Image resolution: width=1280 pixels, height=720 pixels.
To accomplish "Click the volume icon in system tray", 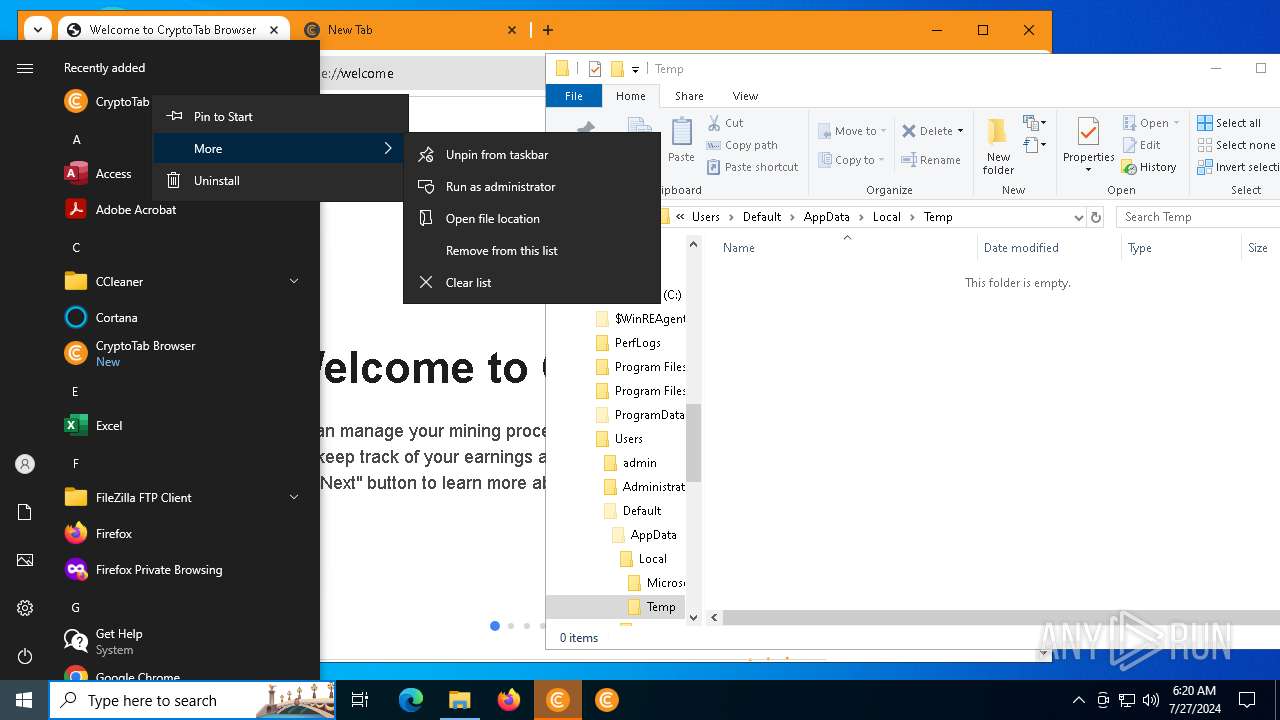I will [1151, 700].
